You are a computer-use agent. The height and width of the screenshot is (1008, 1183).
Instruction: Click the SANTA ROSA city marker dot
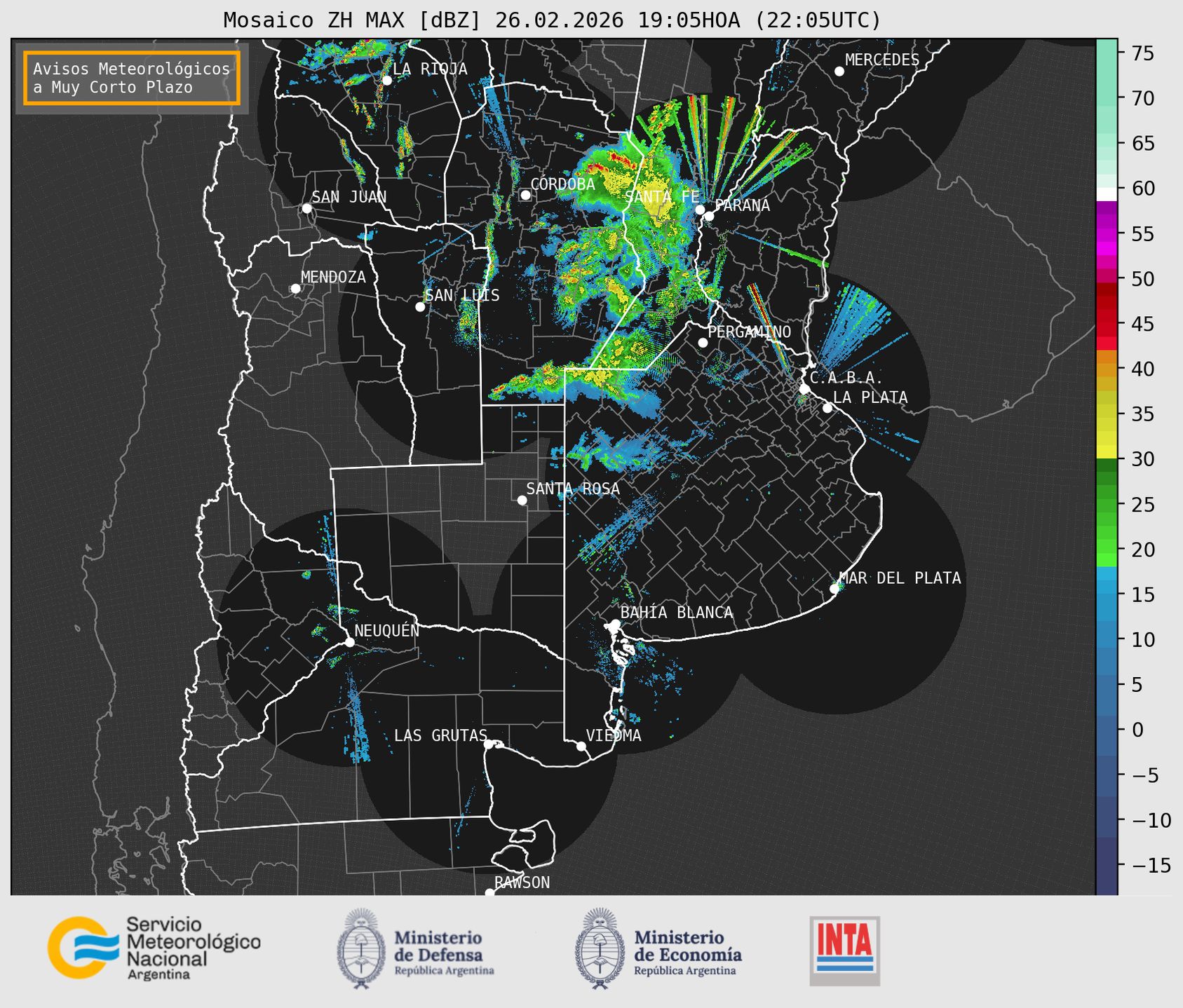point(522,500)
